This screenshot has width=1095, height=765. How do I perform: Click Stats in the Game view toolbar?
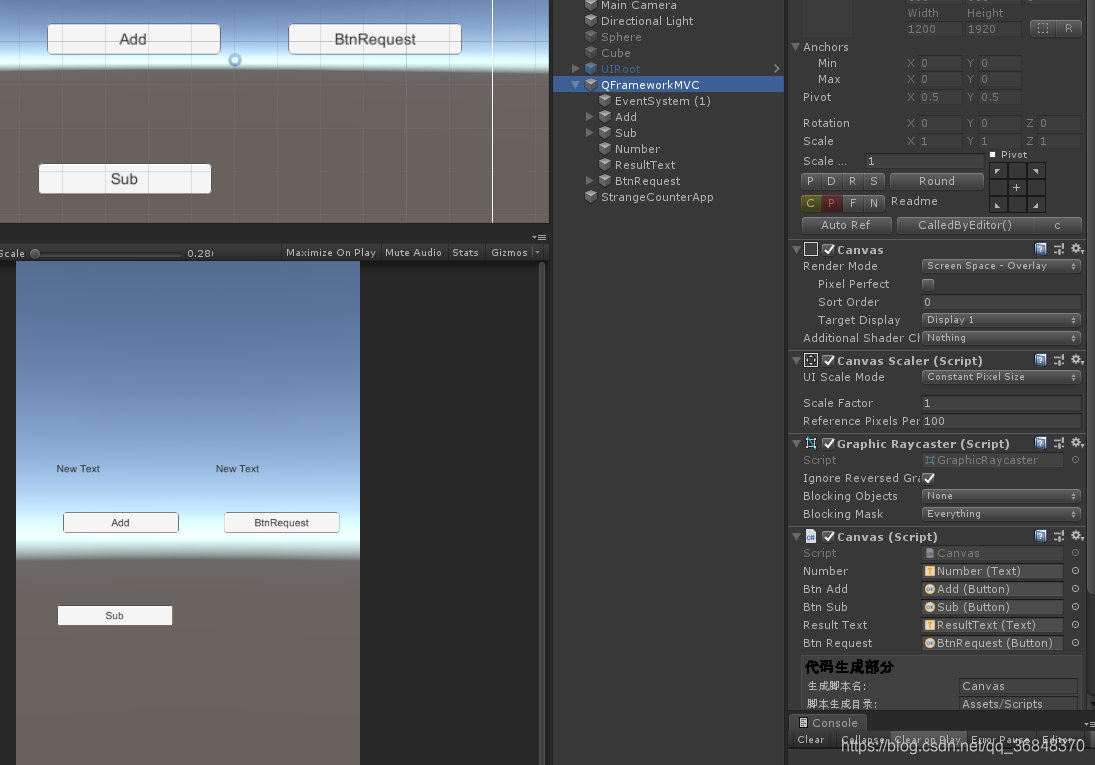465,252
